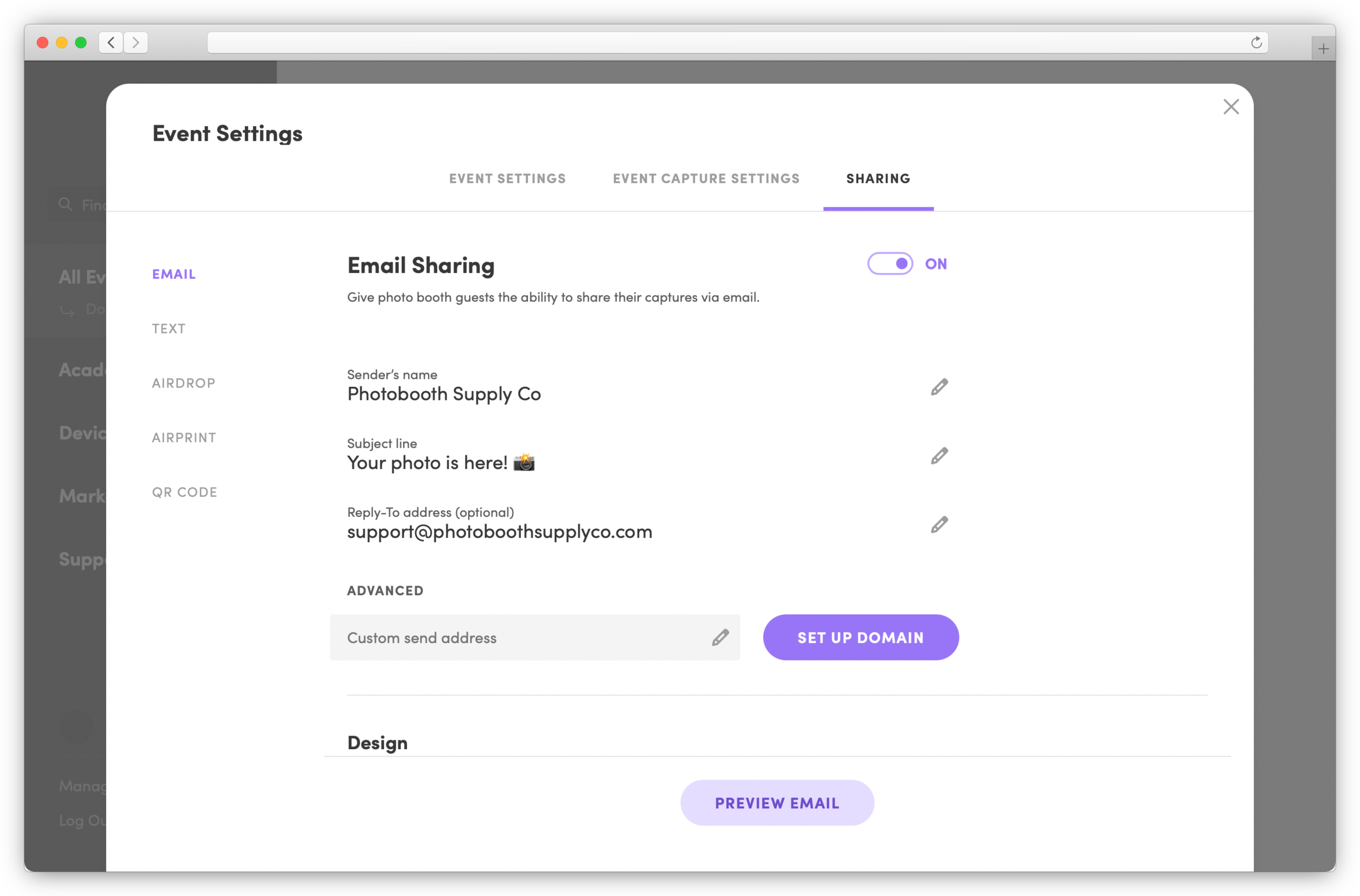Turn off the Email Sharing toggle
Viewport: 1360px width, 896px height.
point(890,263)
